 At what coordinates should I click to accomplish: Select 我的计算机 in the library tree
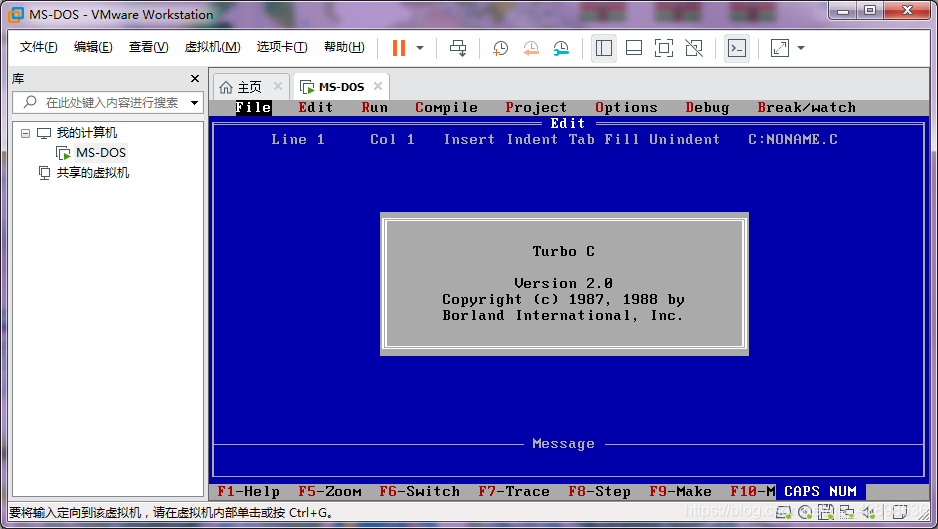86,133
